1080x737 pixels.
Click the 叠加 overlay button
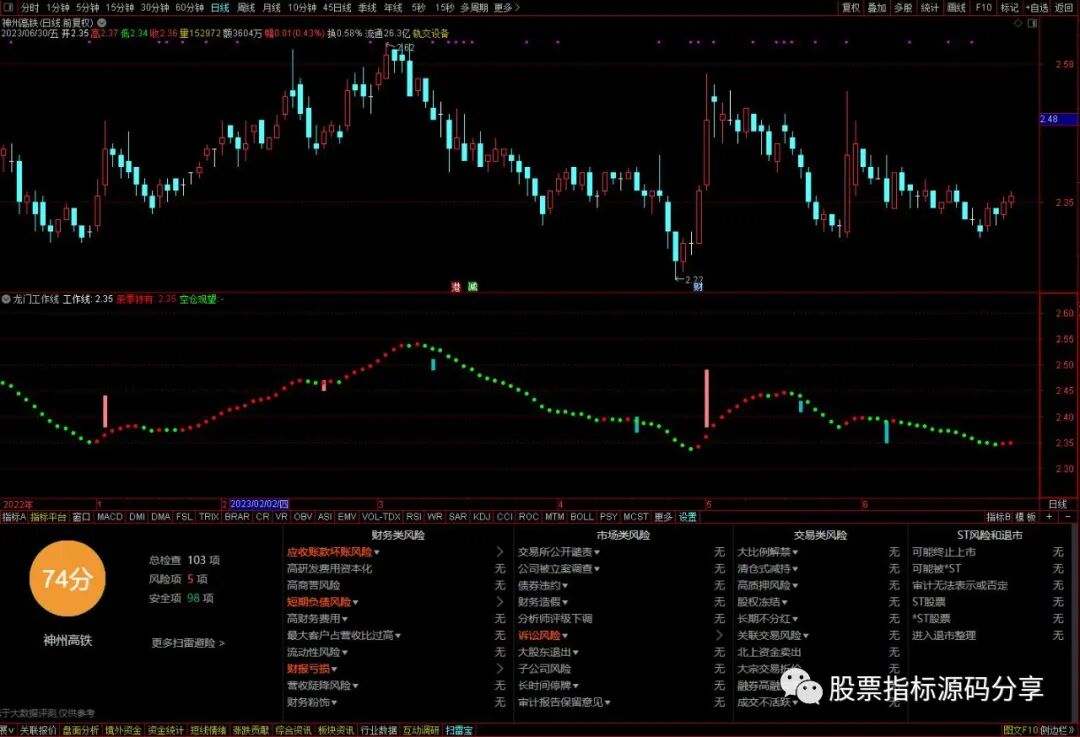877,8
